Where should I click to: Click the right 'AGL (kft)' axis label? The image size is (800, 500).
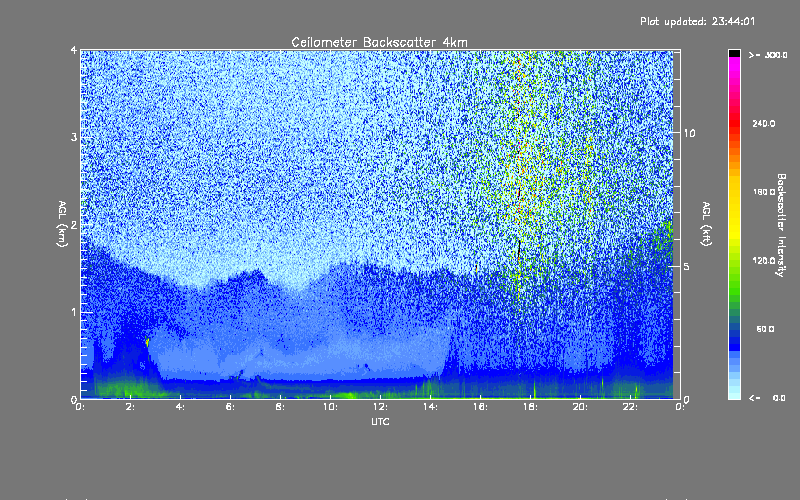coord(707,224)
